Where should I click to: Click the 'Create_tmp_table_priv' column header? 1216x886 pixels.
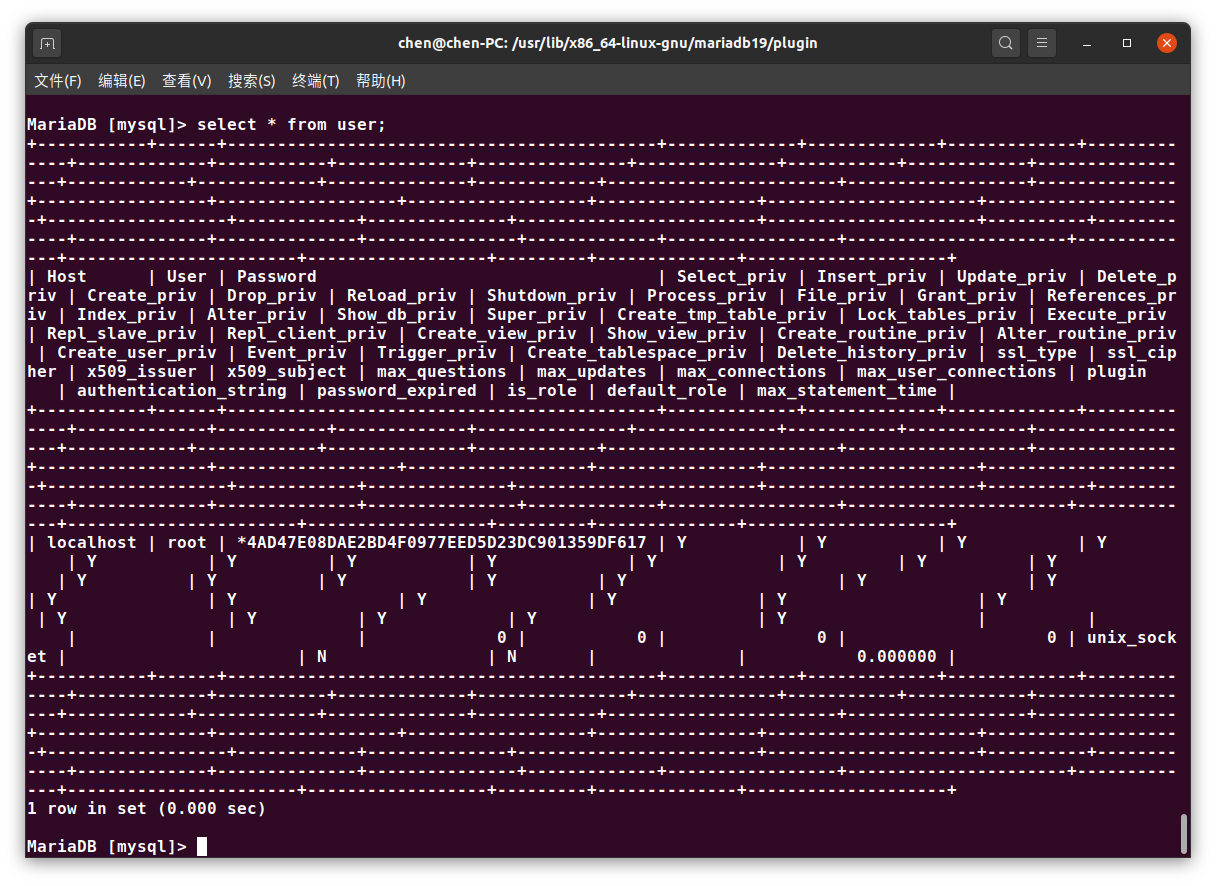[722, 315]
